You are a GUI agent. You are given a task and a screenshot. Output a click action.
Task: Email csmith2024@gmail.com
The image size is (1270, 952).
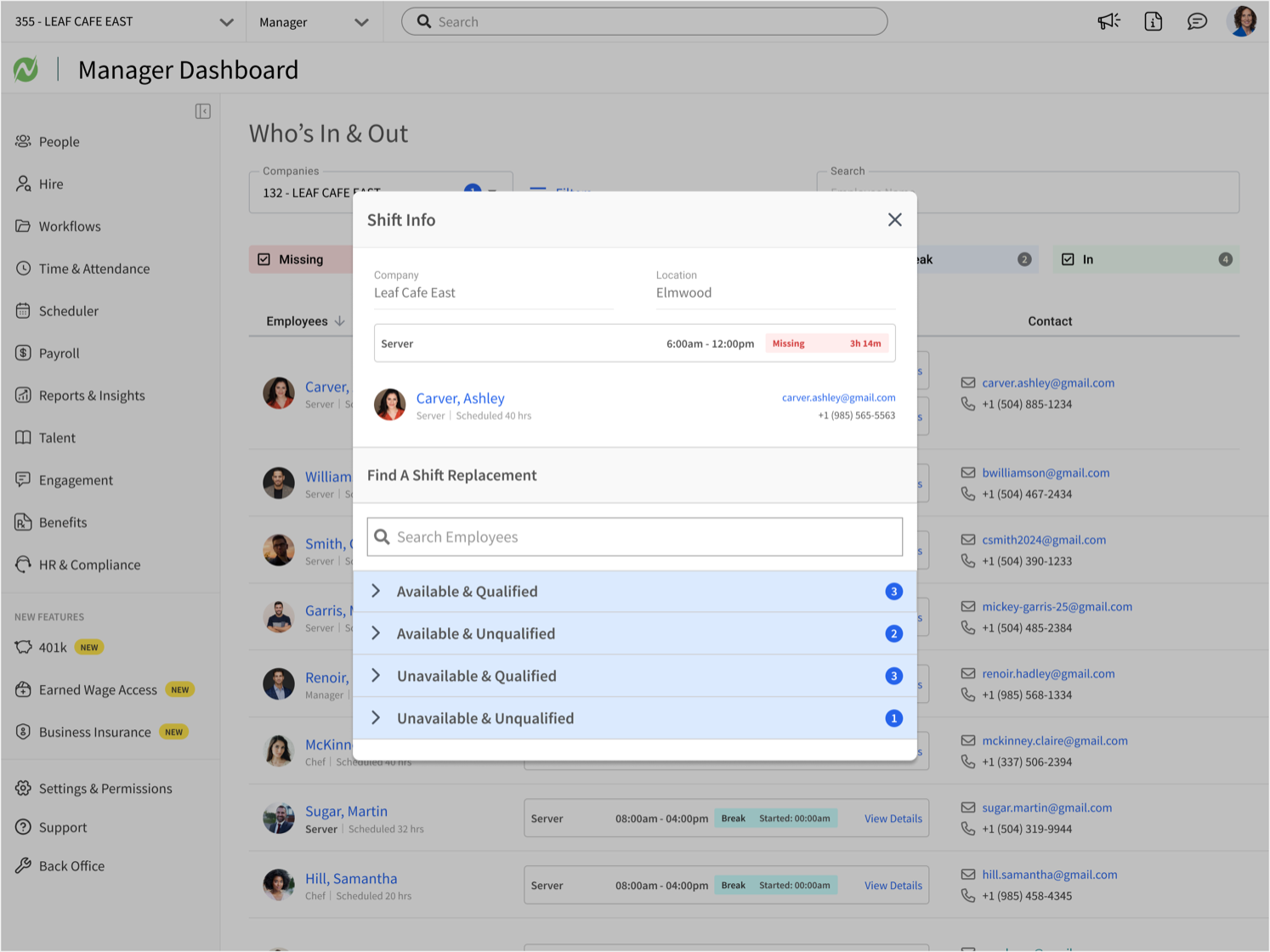point(1044,540)
